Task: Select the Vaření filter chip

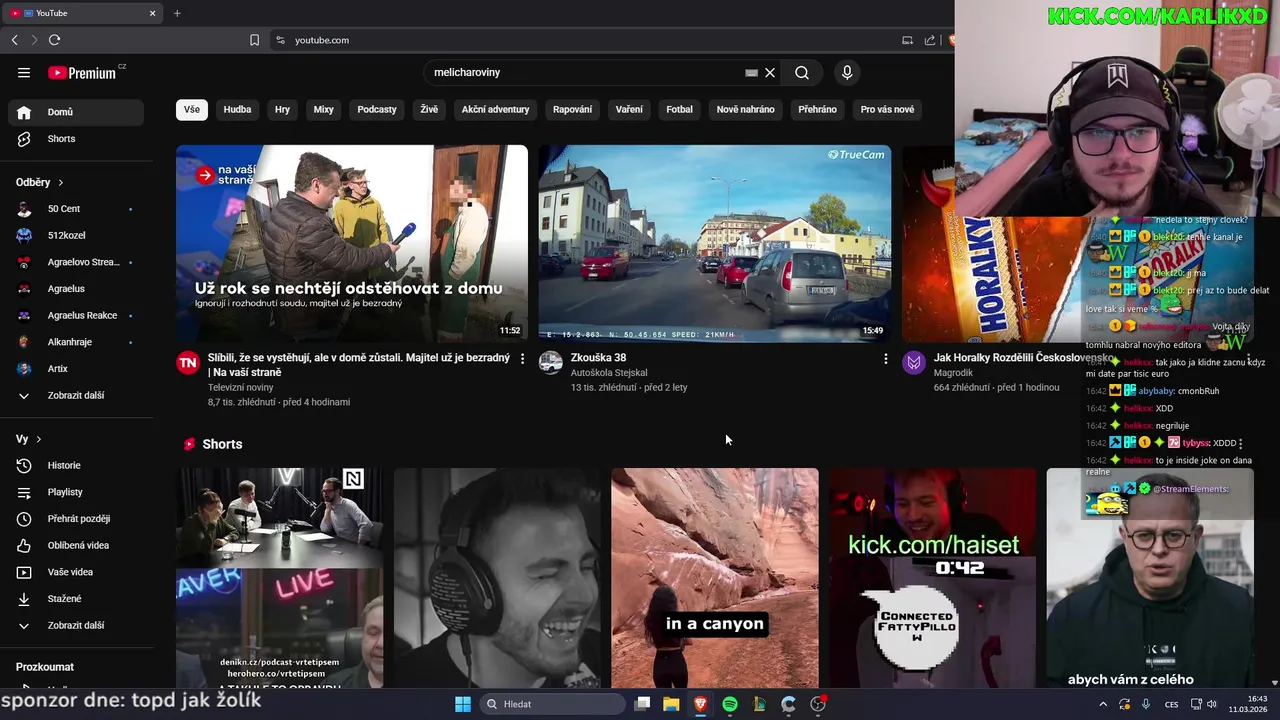Action: (629, 109)
